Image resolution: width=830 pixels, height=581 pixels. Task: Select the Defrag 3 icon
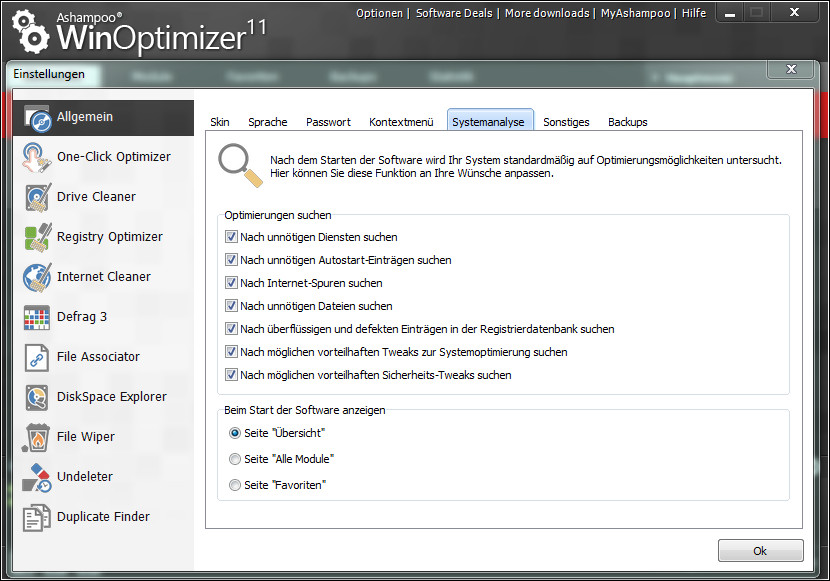37,317
